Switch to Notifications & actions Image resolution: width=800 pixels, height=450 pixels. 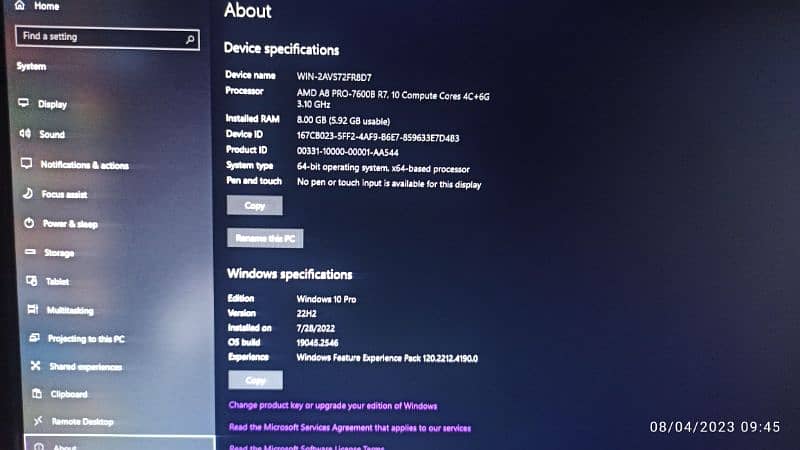85,165
